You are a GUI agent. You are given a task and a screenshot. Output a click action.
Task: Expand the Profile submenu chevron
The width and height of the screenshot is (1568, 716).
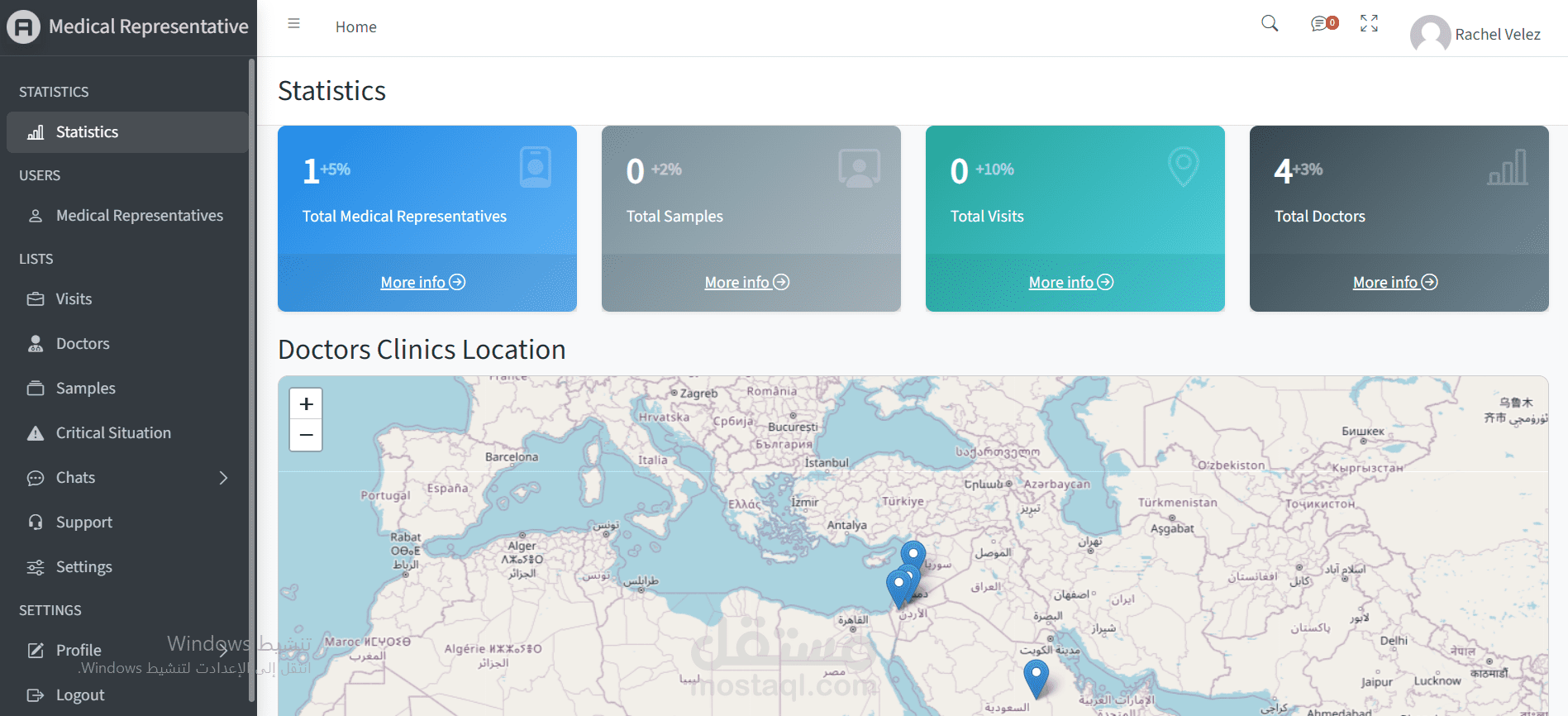click(x=223, y=651)
